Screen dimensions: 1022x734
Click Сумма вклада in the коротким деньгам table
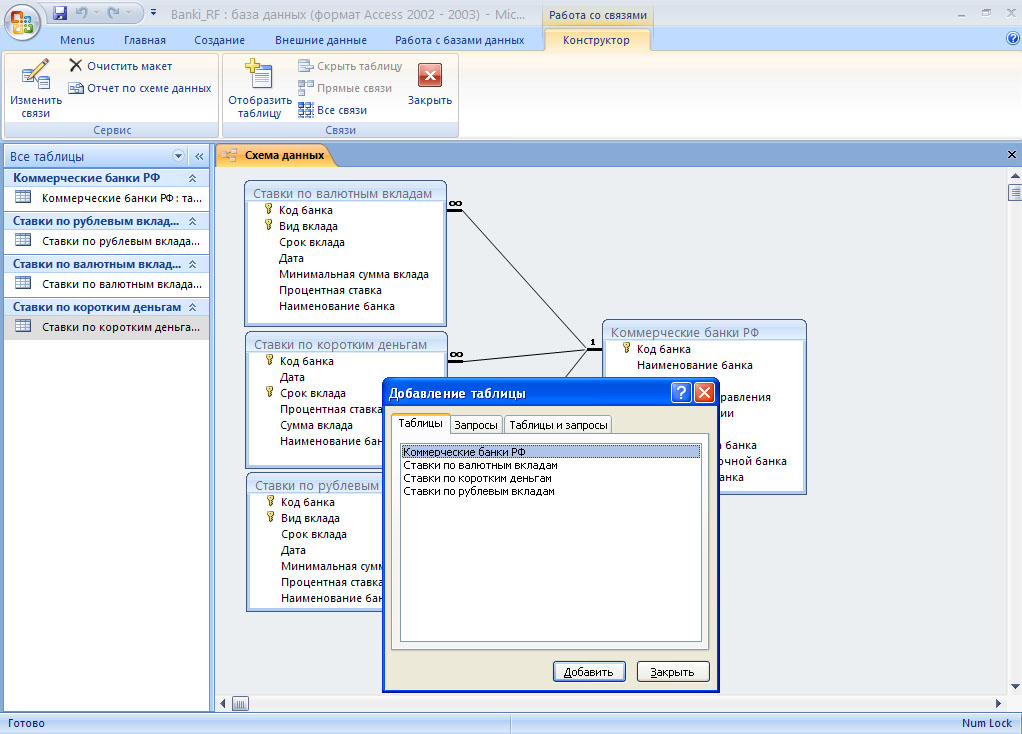tap(316, 425)
